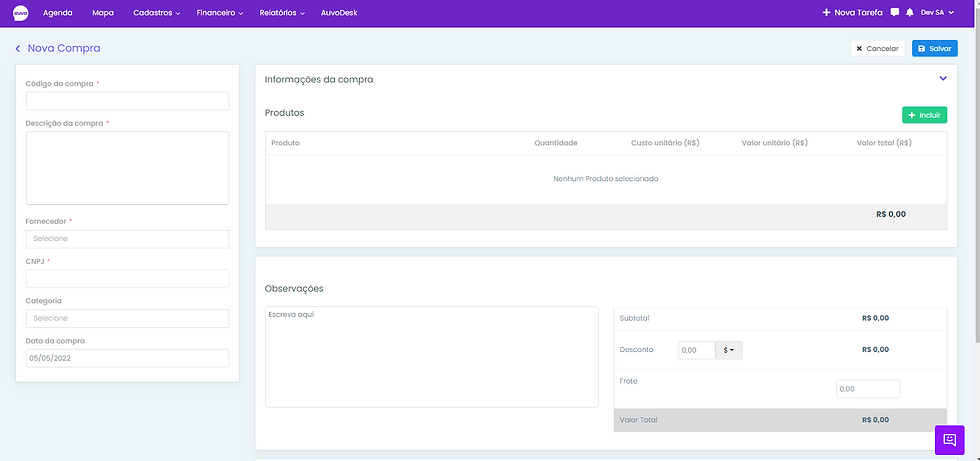Image resolution: width=980 pixels, height=461 pixels.
Task: Click the Subtotal label
Action: (x=634, y=318)
